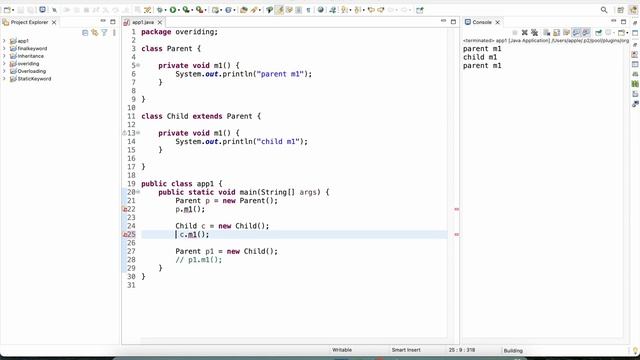
Task: Click the green Run button in toolbar
Action: tap(173, 10)
